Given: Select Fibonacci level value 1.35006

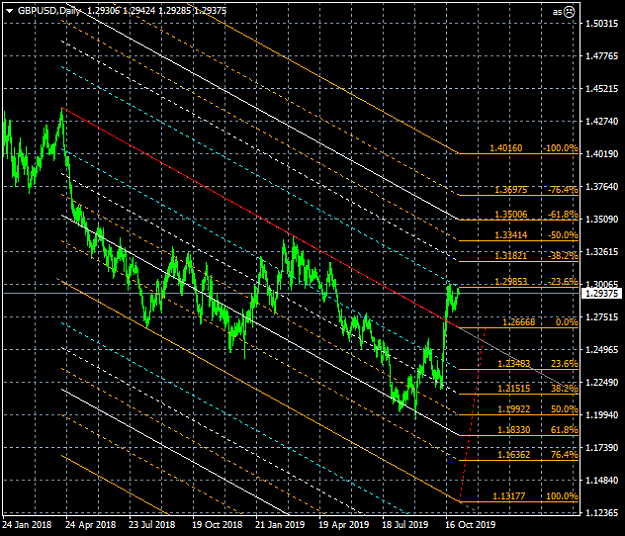Looking at the screenshot, I should (511, 215).
